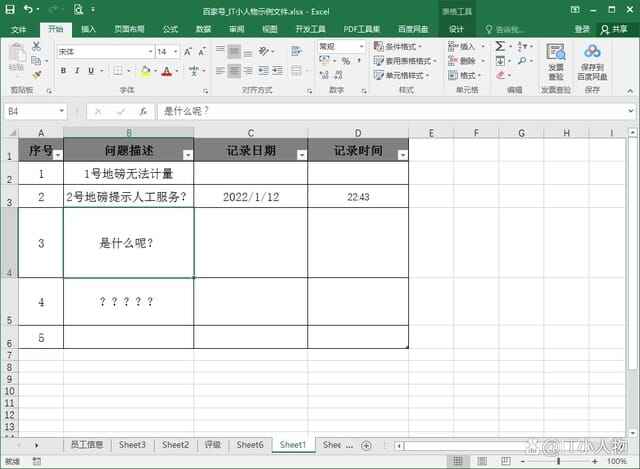The image size is (640, 469).
Task: Add a new sheet with plus button
Action: (366, 445)
